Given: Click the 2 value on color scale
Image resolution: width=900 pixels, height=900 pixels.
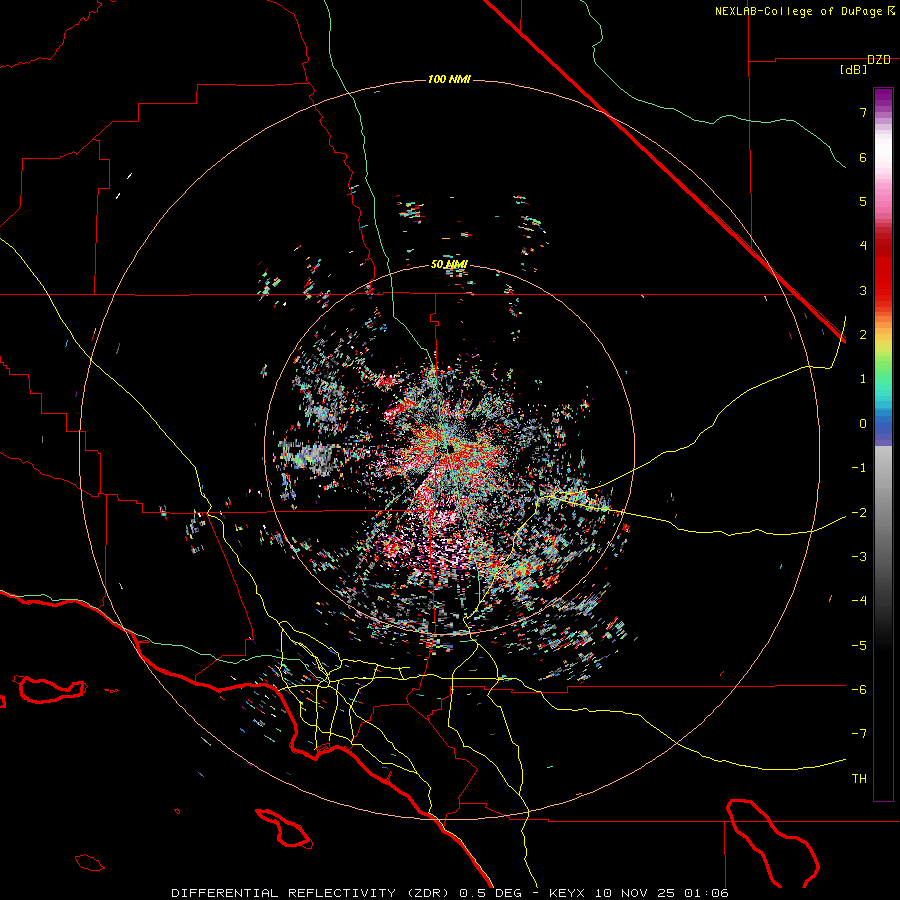Looking at the screenshot, I should point(863,335).
